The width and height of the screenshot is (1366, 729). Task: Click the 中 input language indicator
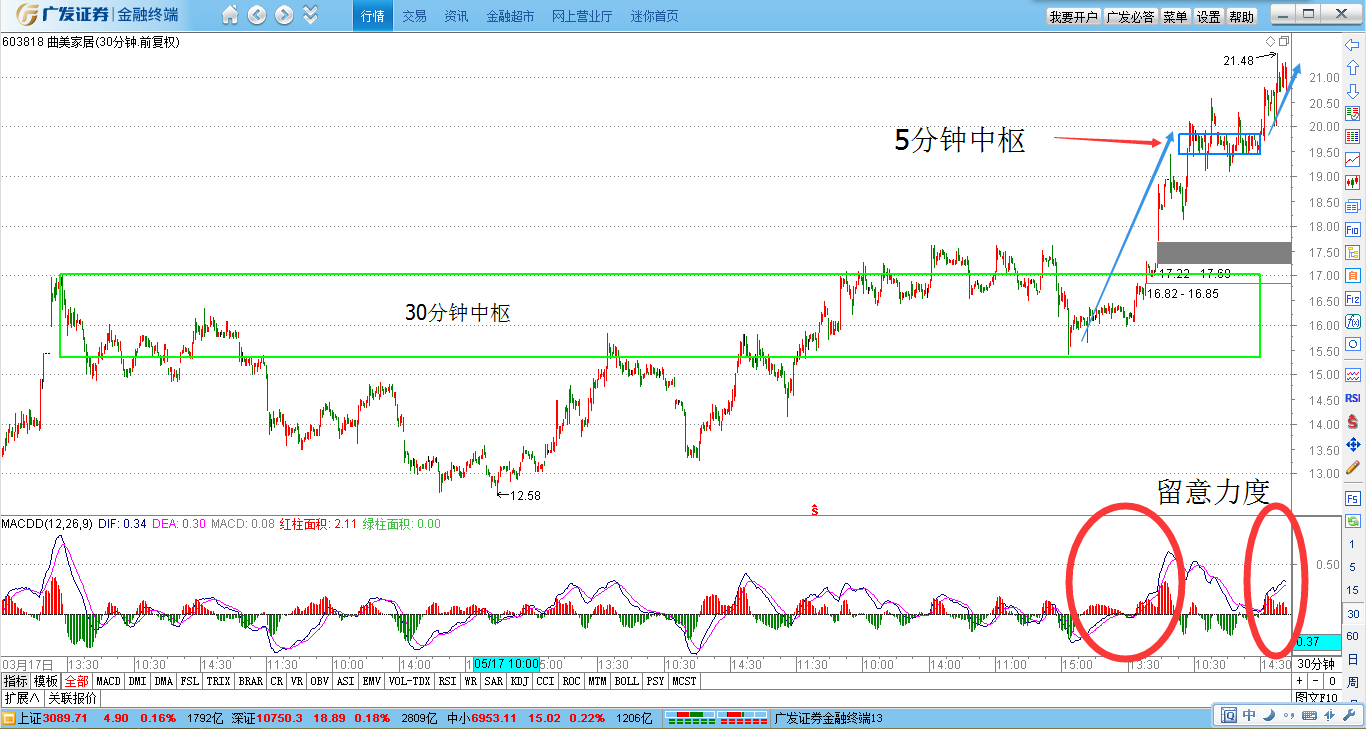tap(1249, 715)
